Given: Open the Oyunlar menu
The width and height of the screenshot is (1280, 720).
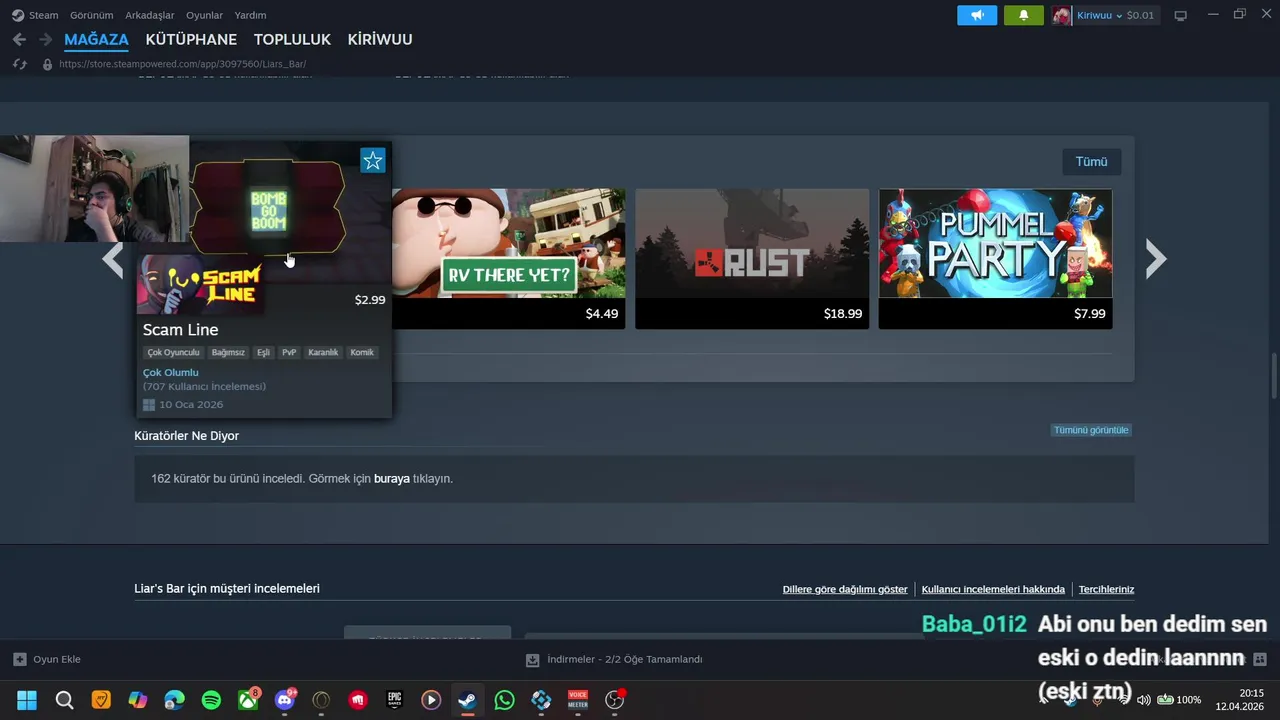Looking at the screenshot, I should [204, 15].
